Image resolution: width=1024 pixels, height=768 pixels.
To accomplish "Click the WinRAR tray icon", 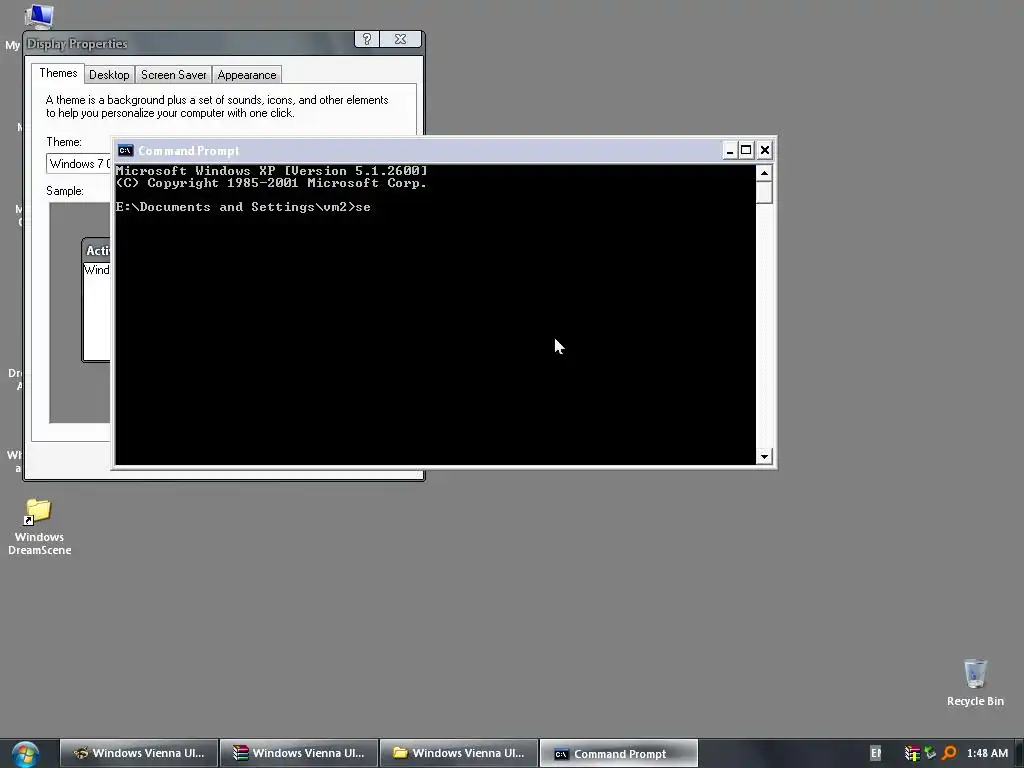I will (912, 754).
